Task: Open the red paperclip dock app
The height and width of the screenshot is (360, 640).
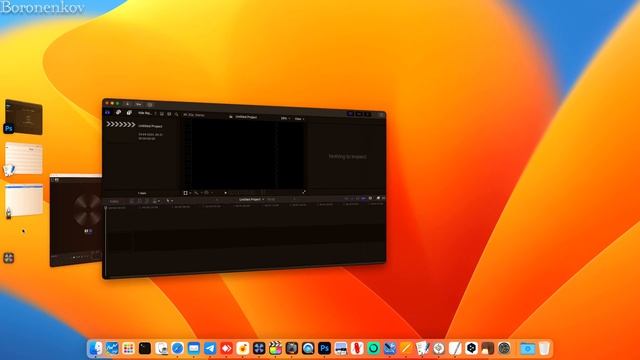Action: [357, 348]
